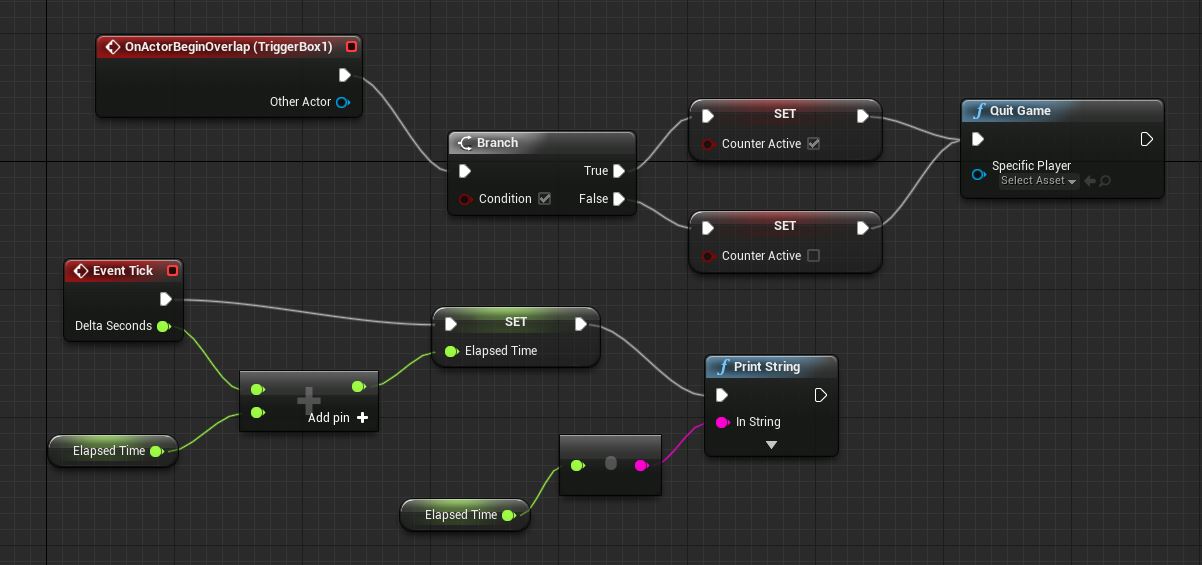Select the Event Tick node title

click(x=123, y=271)
